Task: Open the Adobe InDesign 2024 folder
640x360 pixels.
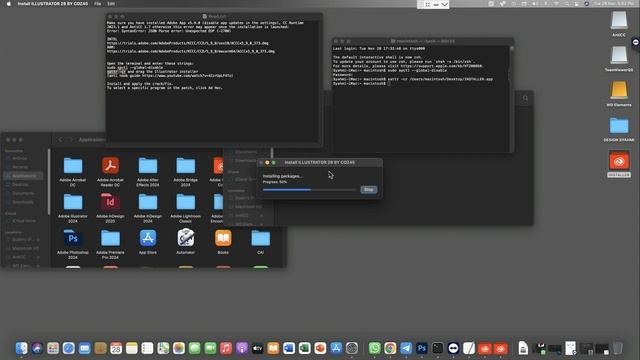Action: 148,208
